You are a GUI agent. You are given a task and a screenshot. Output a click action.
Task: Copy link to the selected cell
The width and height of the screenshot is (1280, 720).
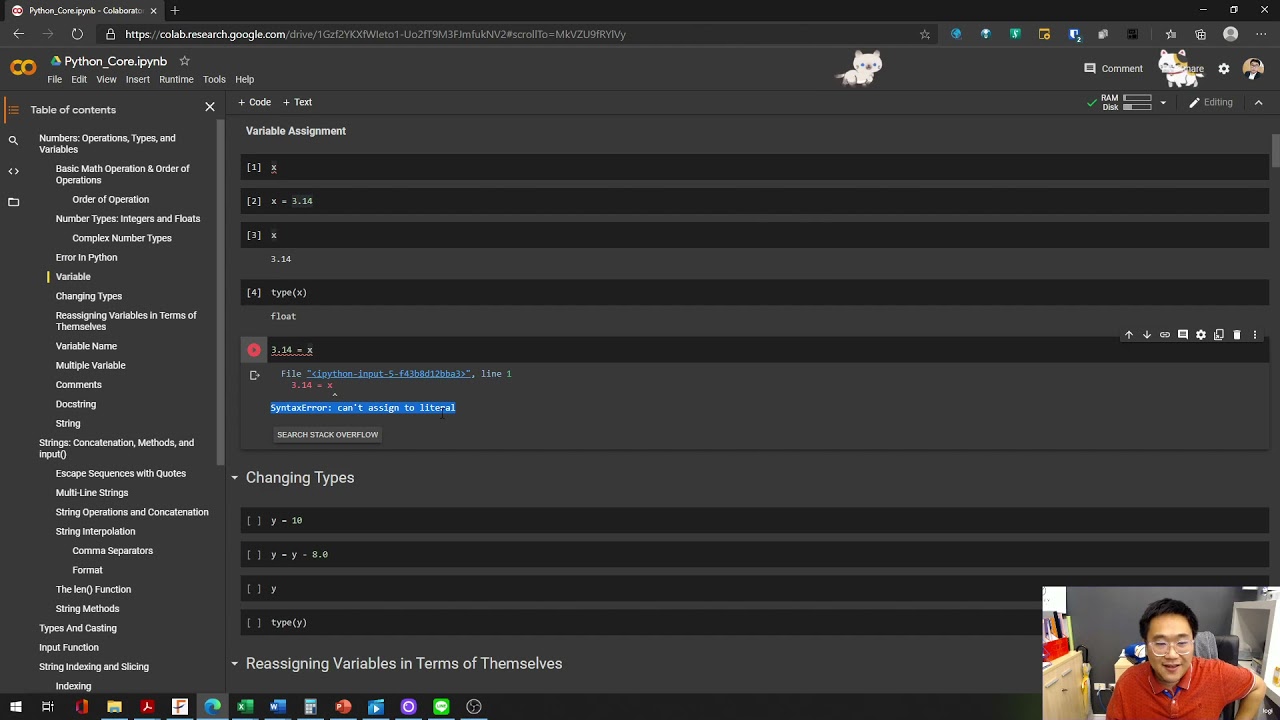coord(1165,335)
